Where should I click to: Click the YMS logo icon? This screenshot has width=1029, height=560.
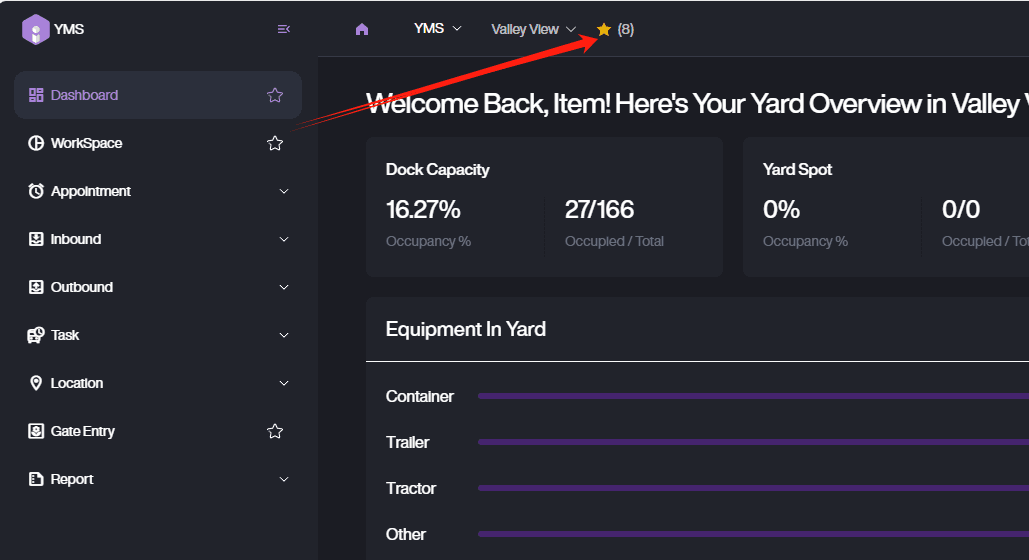pyautogui.click(x=35, y=29)
